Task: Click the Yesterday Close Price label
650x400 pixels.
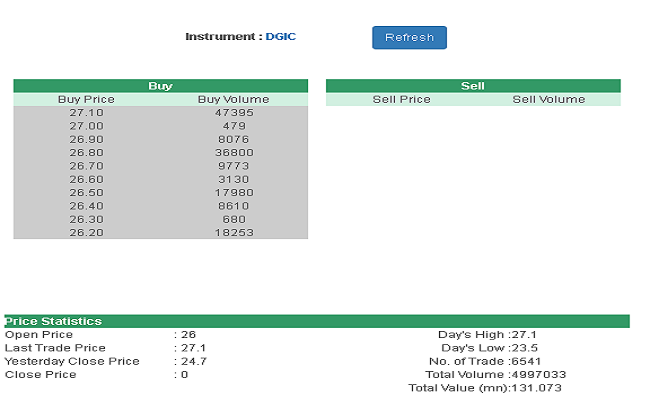Action: point(72,361)
